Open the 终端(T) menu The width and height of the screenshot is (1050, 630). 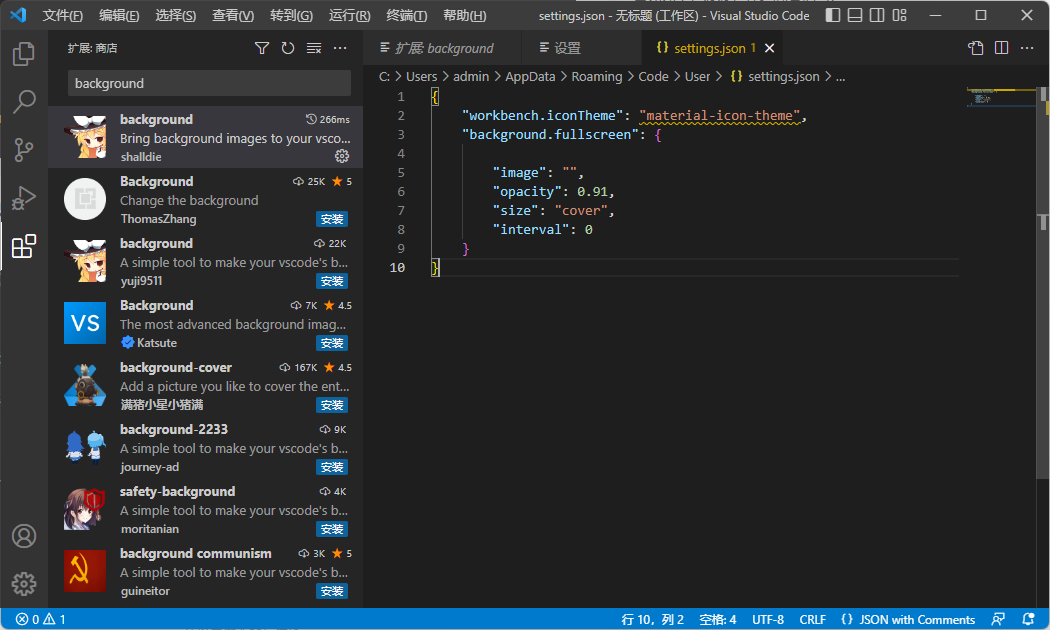[x=406, y=15]
